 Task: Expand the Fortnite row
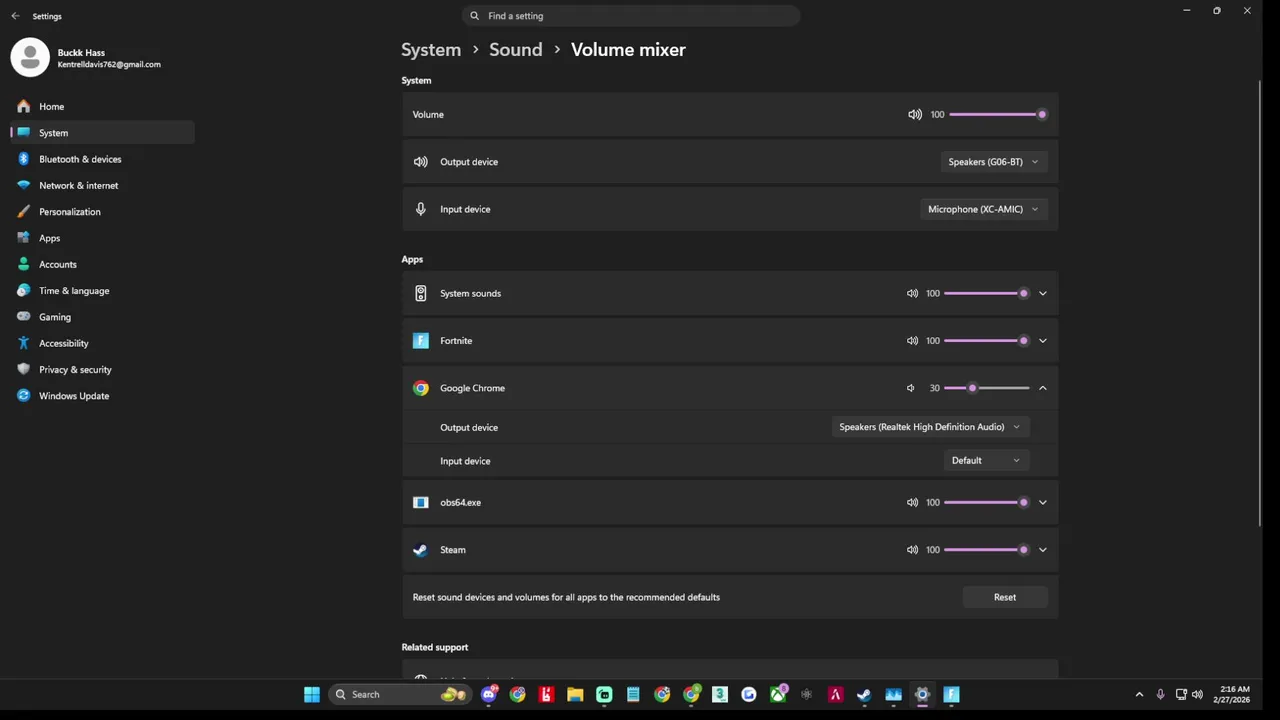tap(1042, 340)
